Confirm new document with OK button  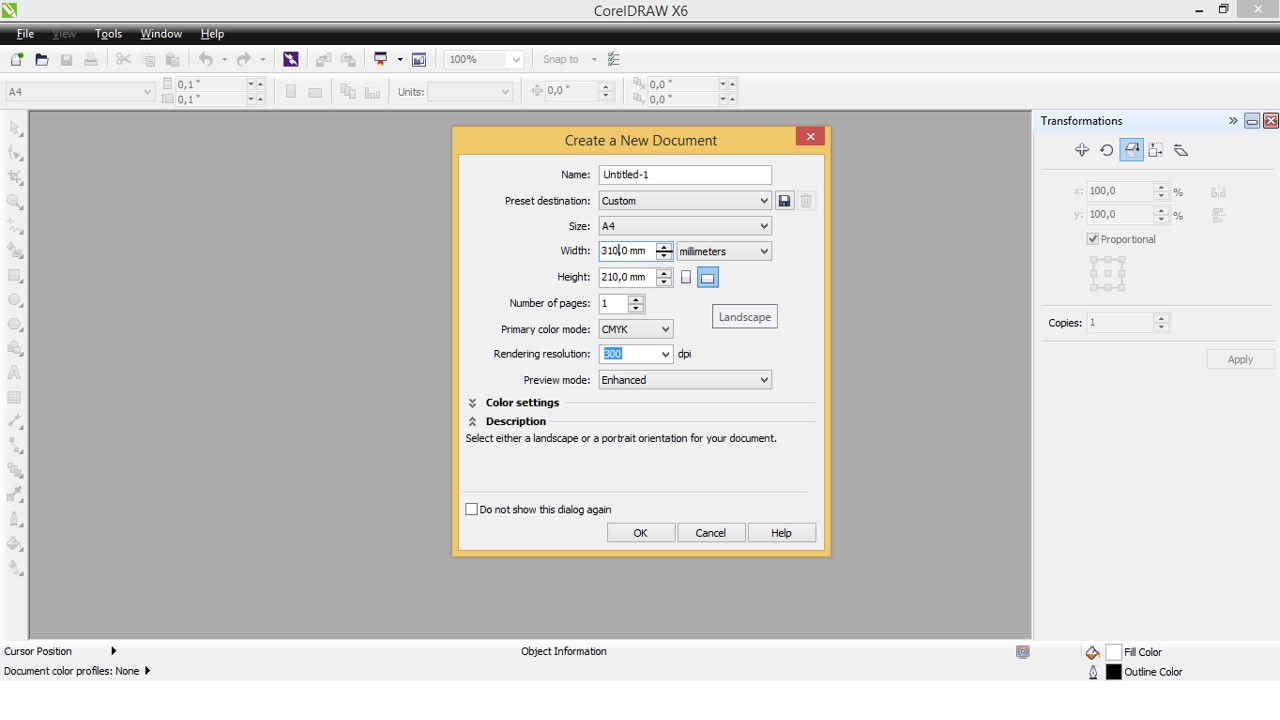[x=640, y=533]
